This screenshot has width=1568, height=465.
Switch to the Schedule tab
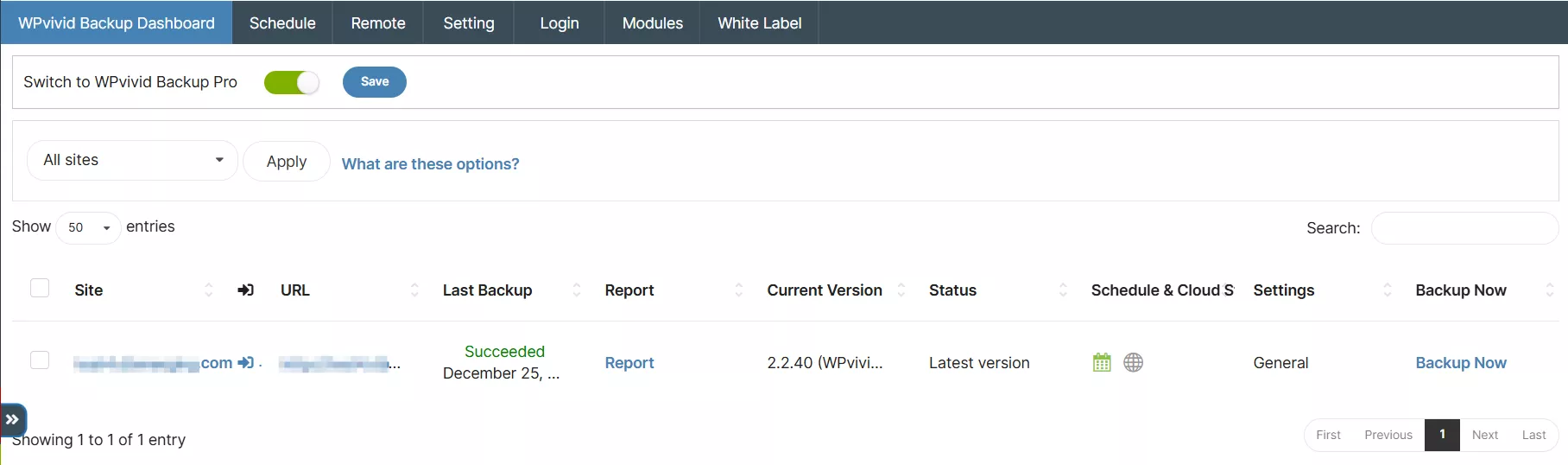(x=282, y=22)
